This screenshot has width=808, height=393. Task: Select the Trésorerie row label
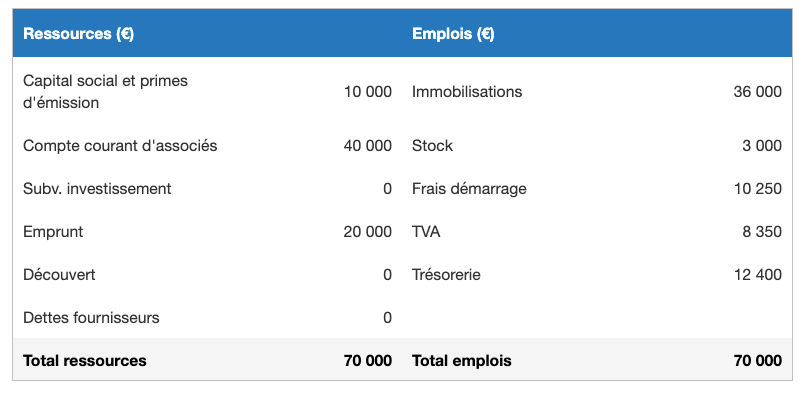pyautogui.click(x=446, y=275)
